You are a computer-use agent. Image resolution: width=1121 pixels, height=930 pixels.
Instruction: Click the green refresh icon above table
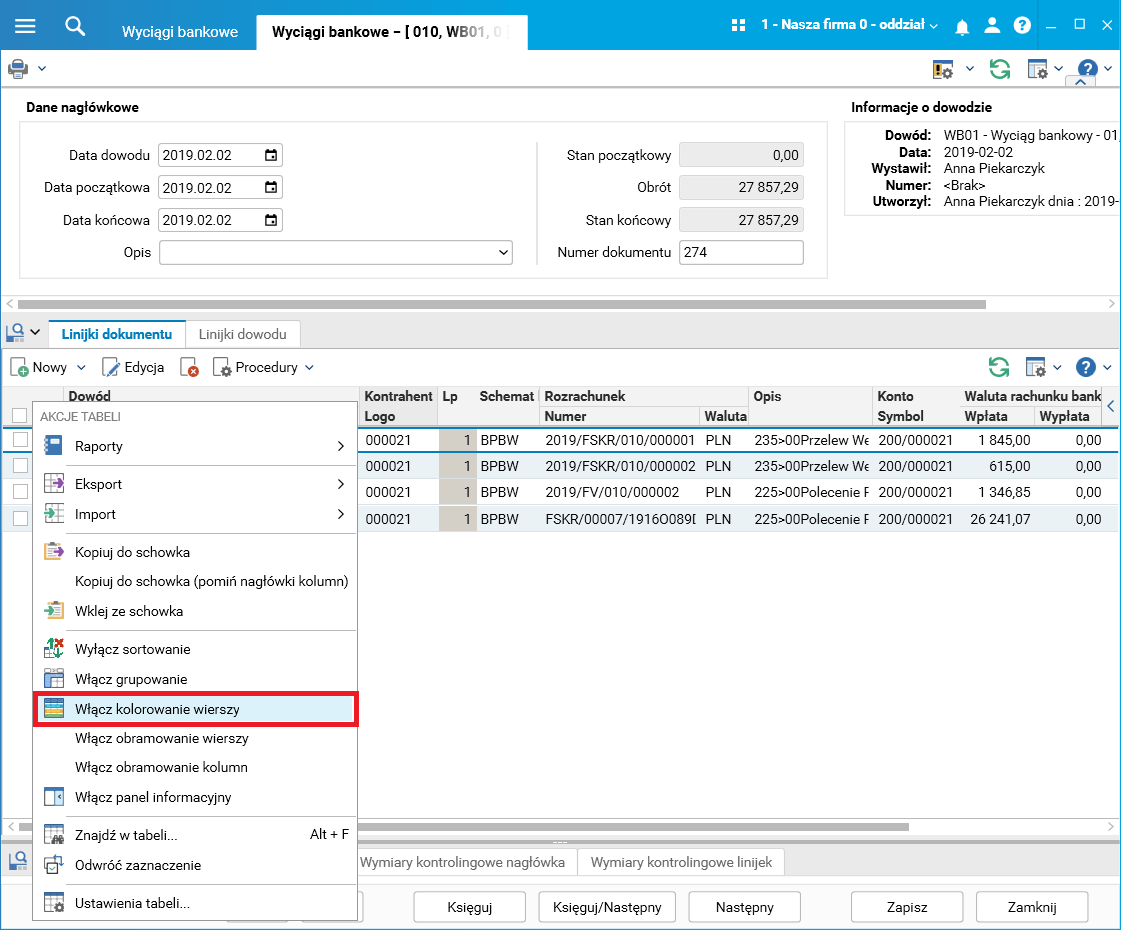tap(998, 367)
